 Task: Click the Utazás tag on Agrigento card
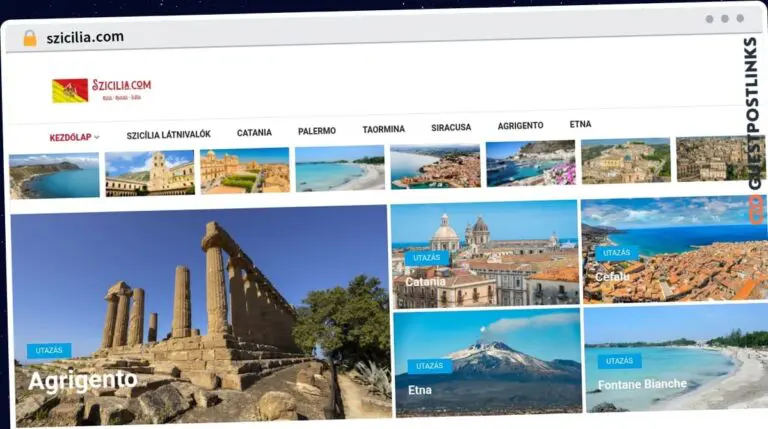tap(49, 351)
